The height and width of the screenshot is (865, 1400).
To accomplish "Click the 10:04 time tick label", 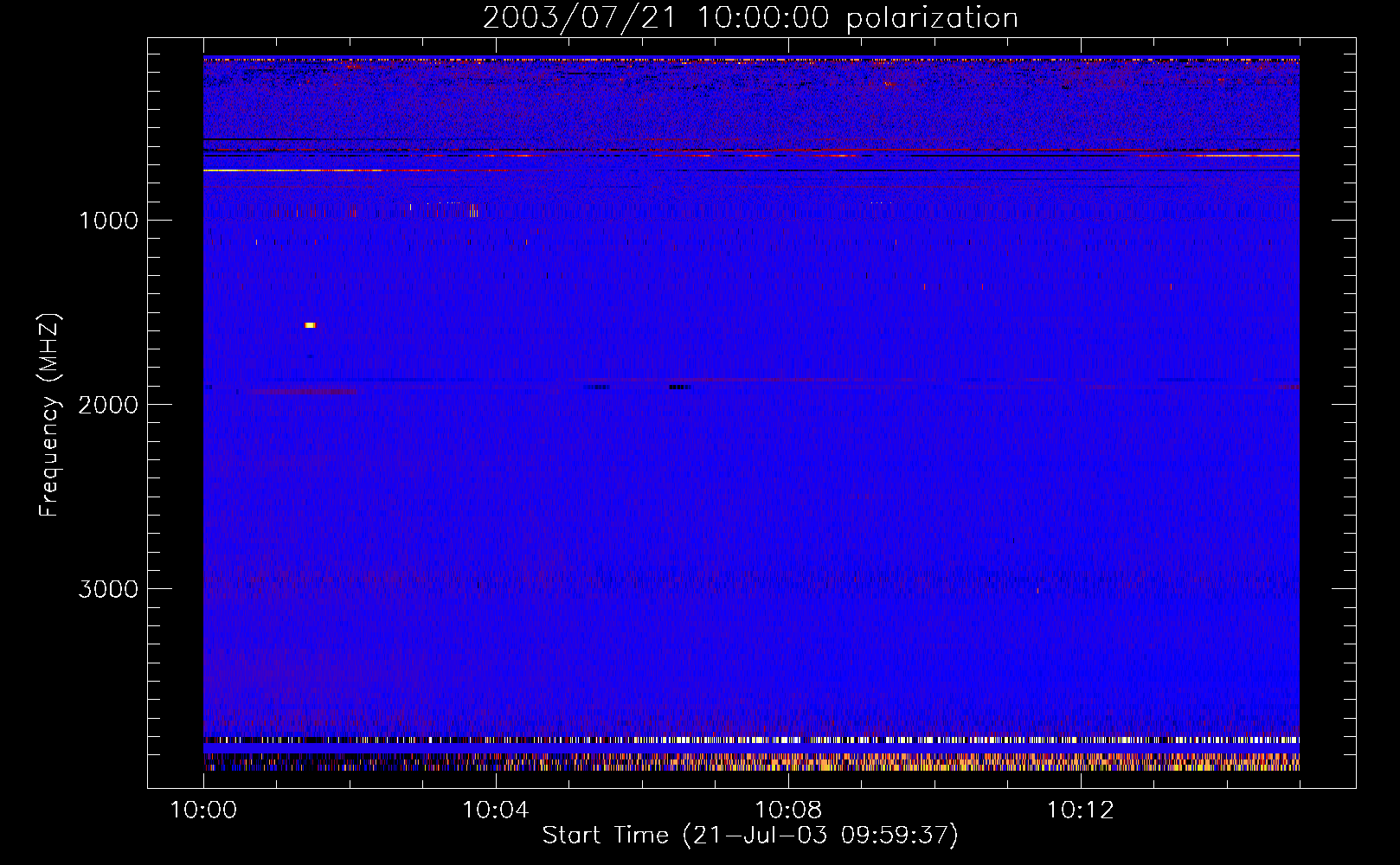I will click(496, 810).
